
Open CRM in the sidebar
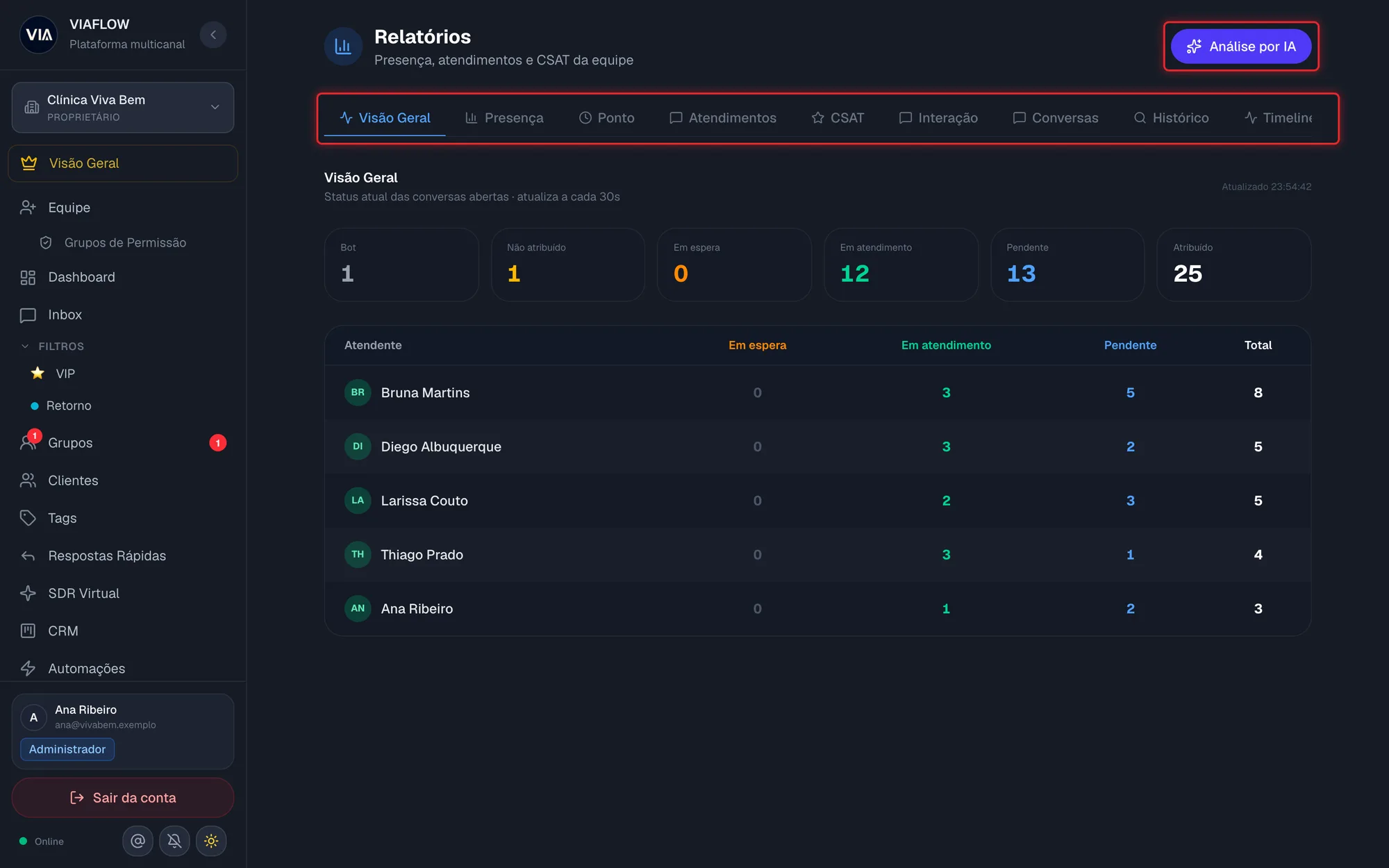point(123,631)
